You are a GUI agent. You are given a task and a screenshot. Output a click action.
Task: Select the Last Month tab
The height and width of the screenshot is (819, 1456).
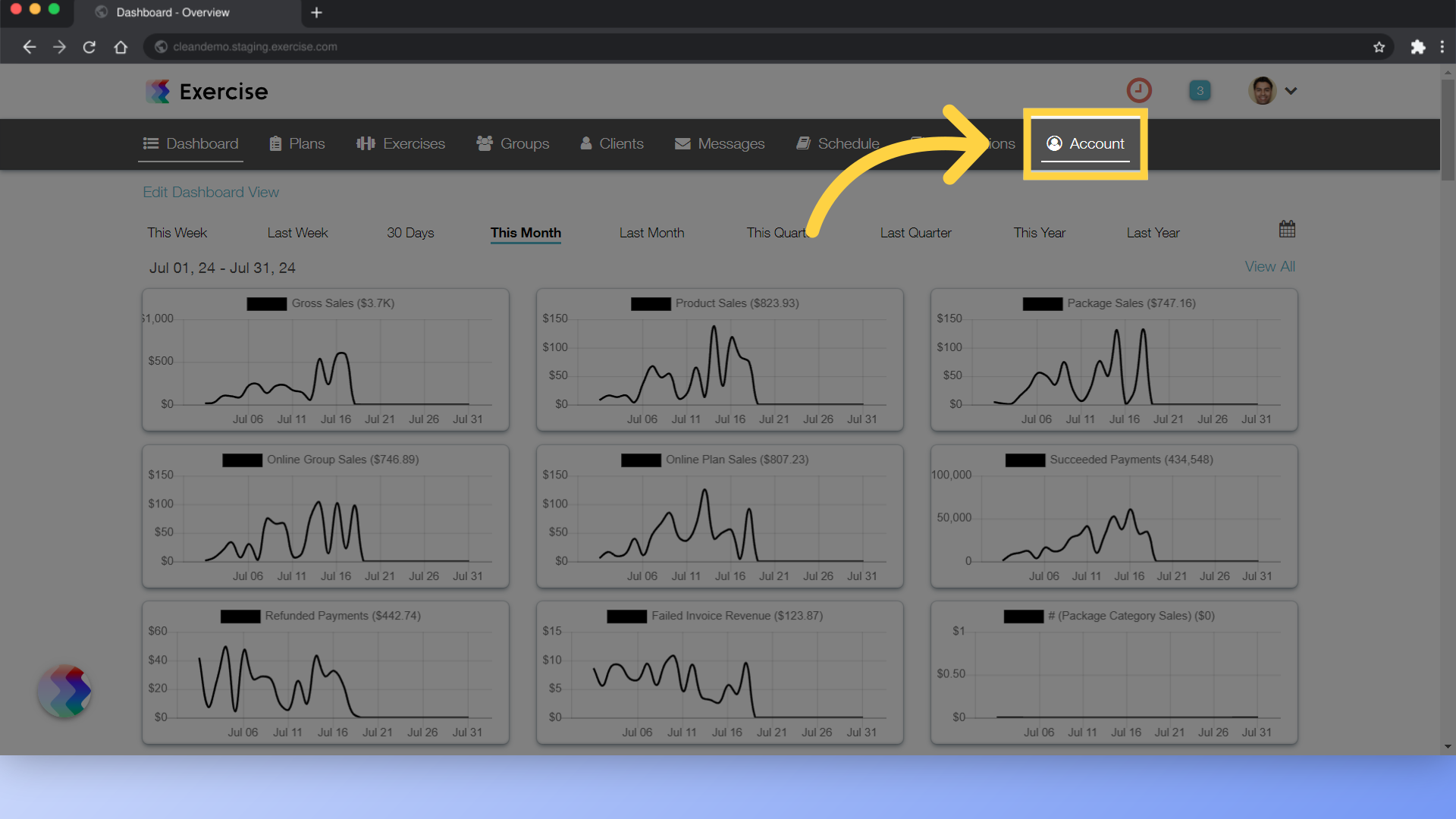click(650, 233)
